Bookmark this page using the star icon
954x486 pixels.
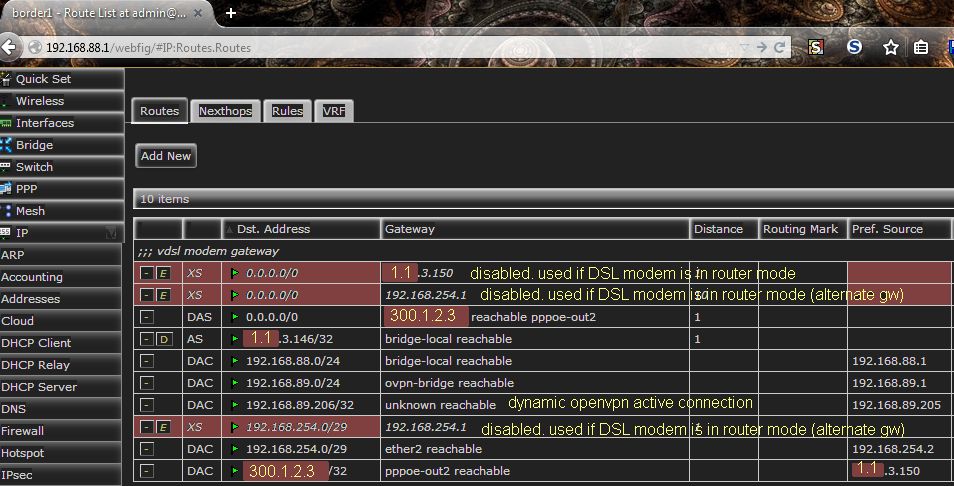point(890,47)
